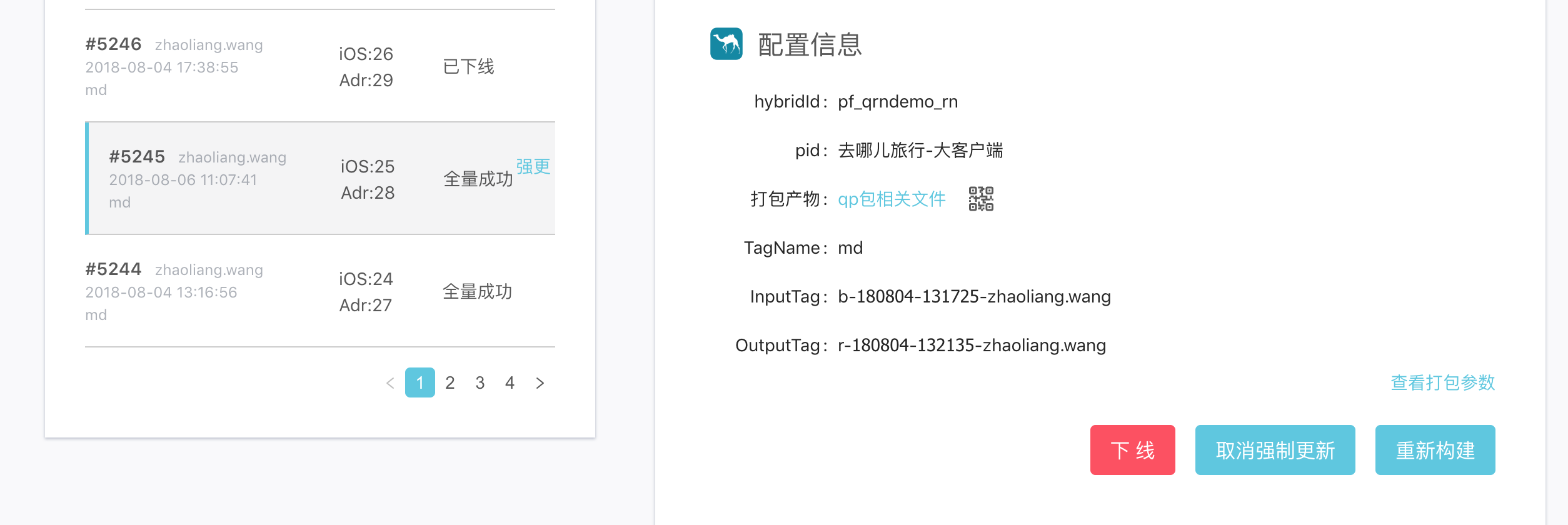Open the 查看打包参数 link
Image resolution: width=1568 pixels, height=525 pixels.
(x=1443, y=382)
